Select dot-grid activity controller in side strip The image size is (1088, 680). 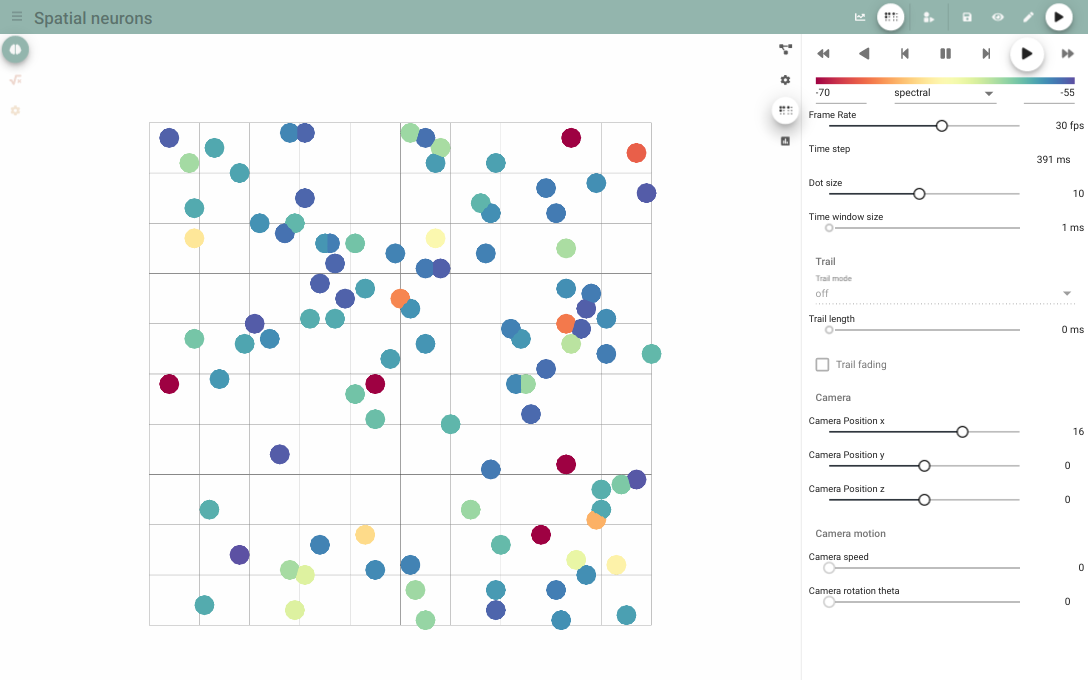tap(785, 110)
